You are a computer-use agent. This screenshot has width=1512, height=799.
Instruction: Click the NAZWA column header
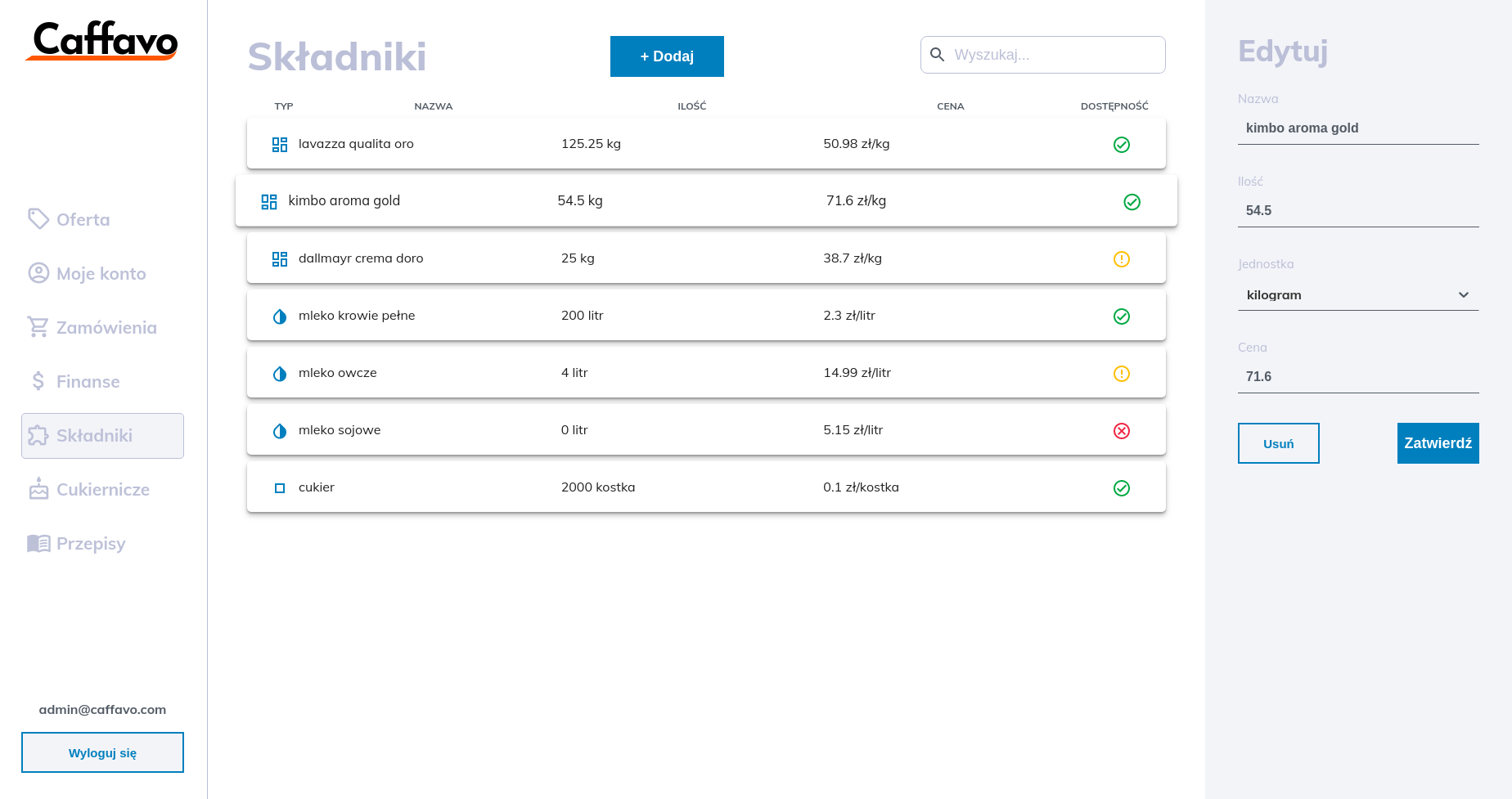coord(434,106)
